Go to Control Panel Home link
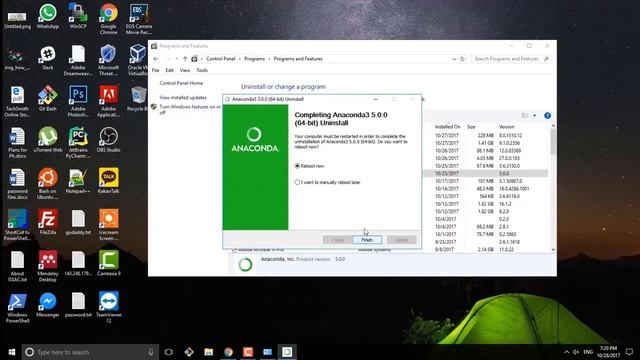The width and height of the screenshot is (640, 360). (x=181, y=83)
